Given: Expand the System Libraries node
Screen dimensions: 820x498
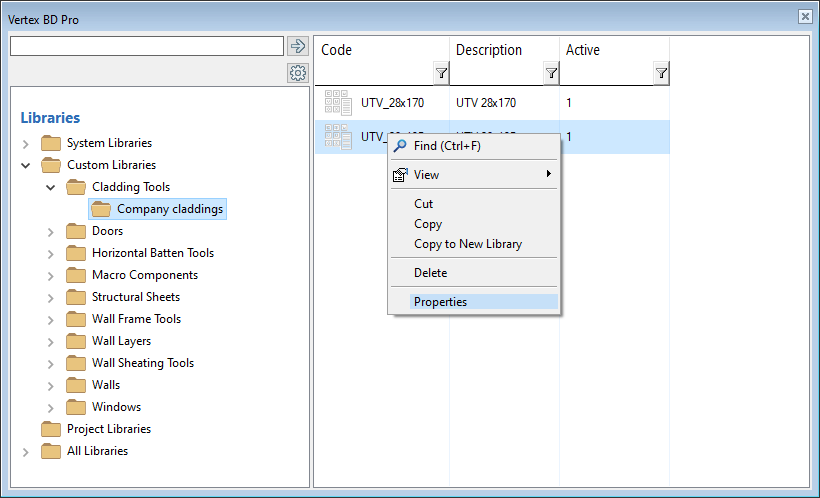Looking at the screenshot, I should [x=26, y=144].
